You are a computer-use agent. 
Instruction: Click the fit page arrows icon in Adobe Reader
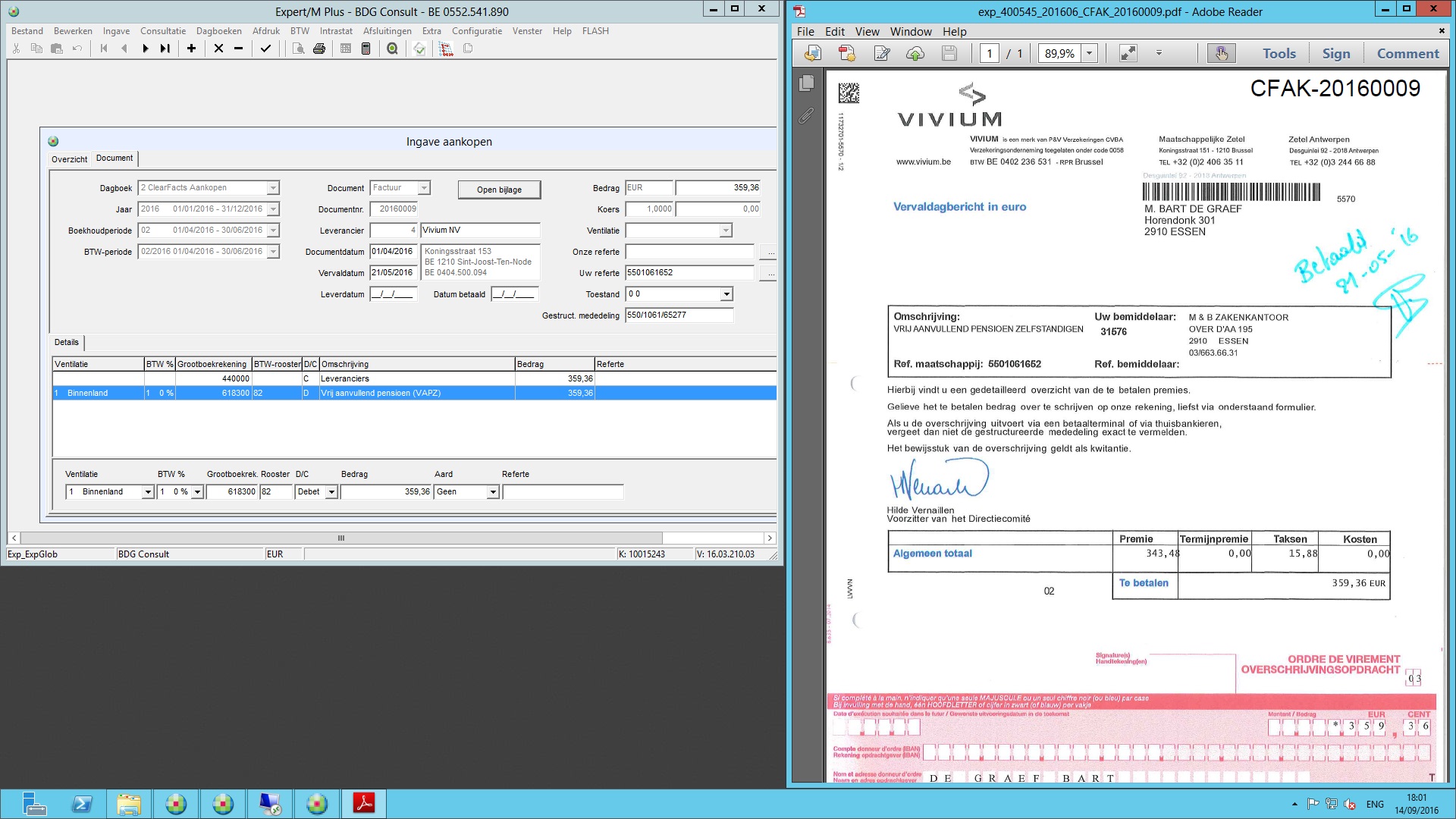click(1128, 53)
